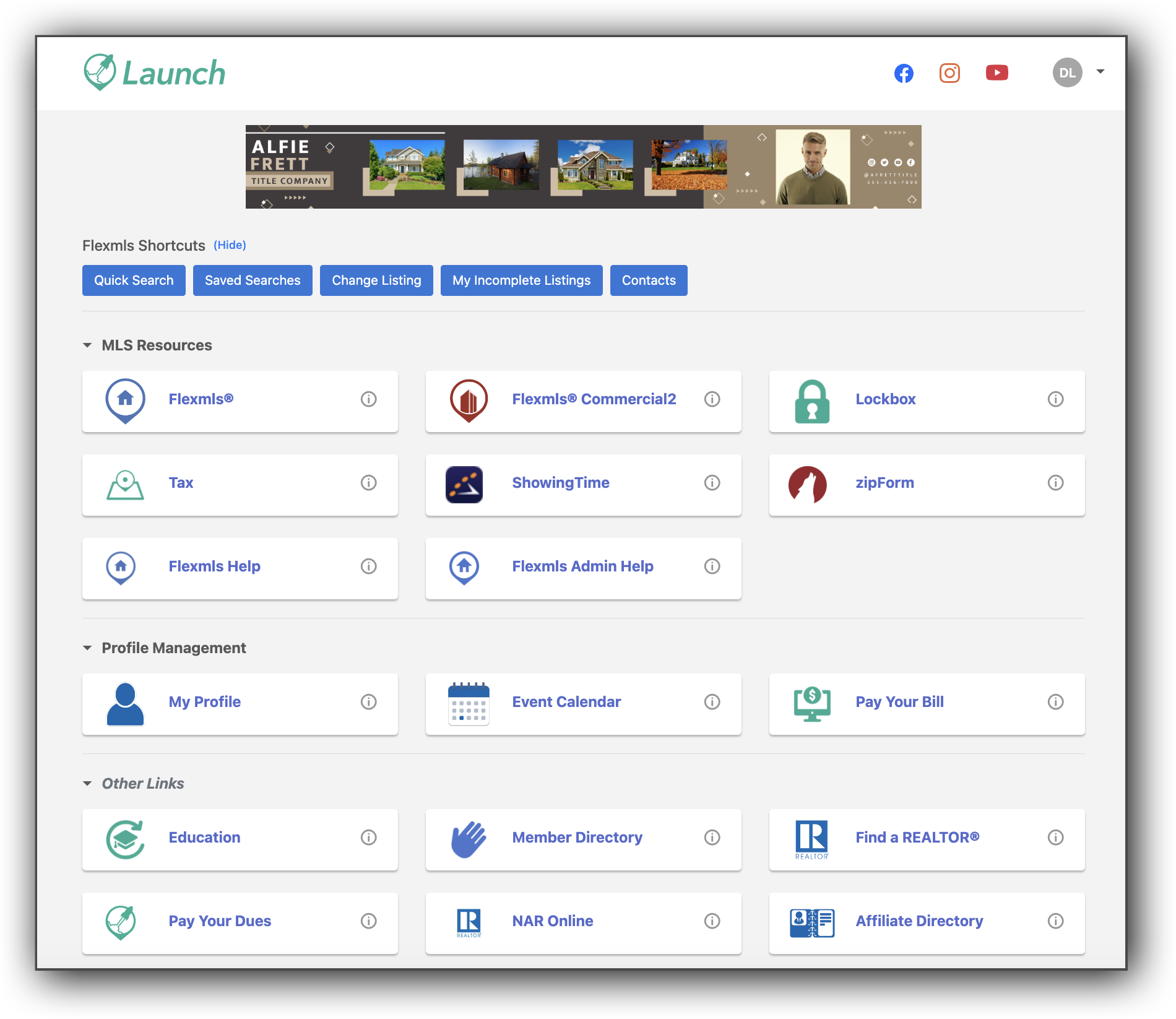Show info for the Pay Your Dues card
Viewport: 1176px width, 1019px height.
pyautogui.click(x=369, y=921)
